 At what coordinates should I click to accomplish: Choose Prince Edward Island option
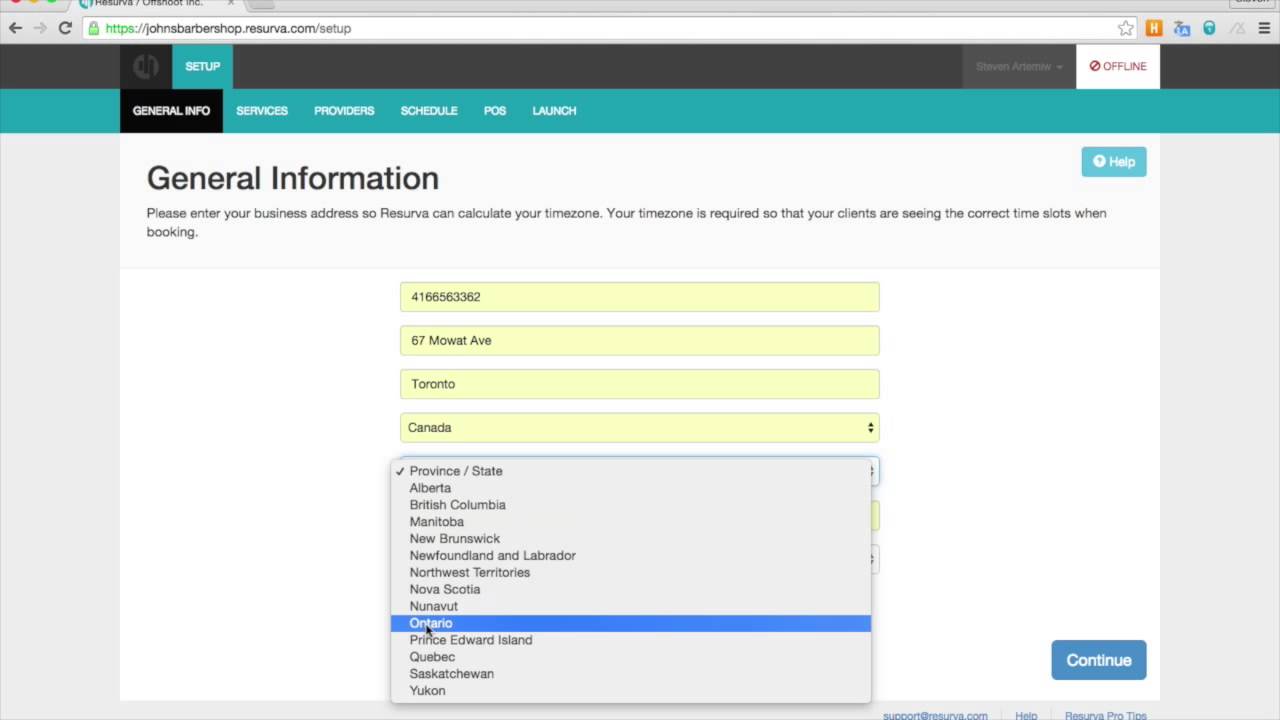click(631, 640)
